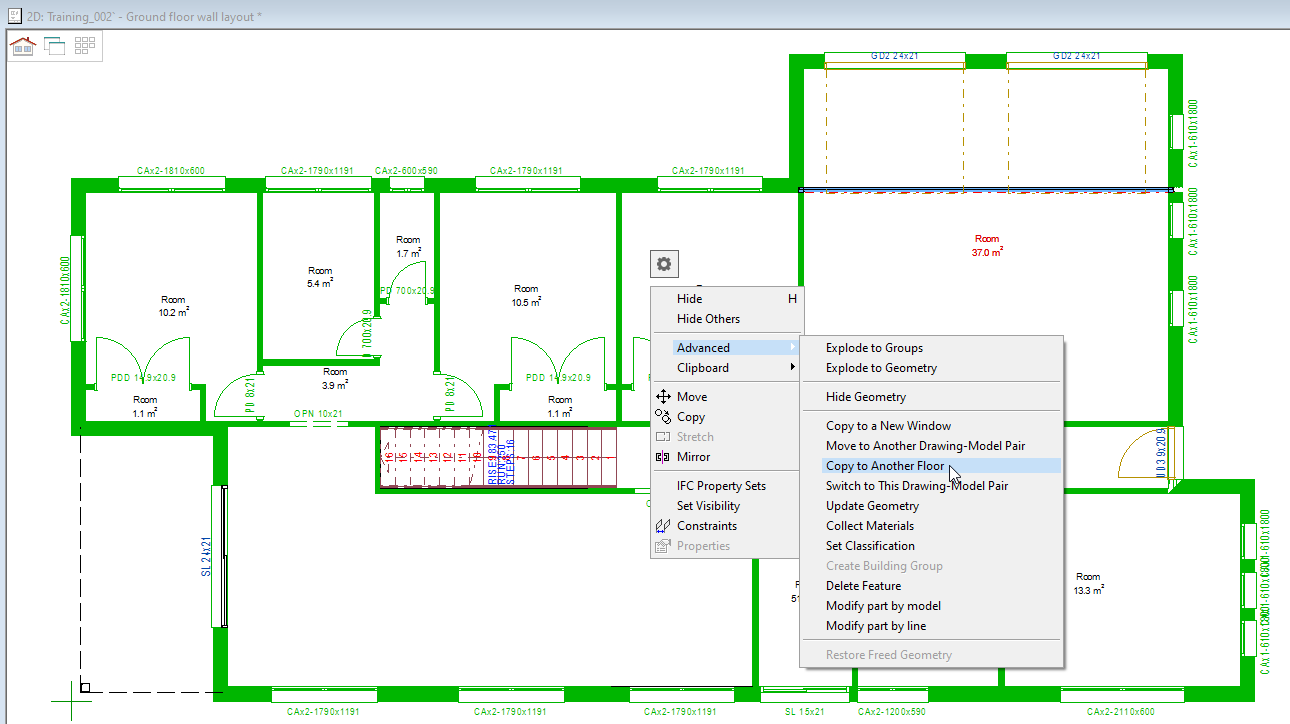1290x724 pixels.
Task: Click the house building view icon
Action: (x=22, y=46)
